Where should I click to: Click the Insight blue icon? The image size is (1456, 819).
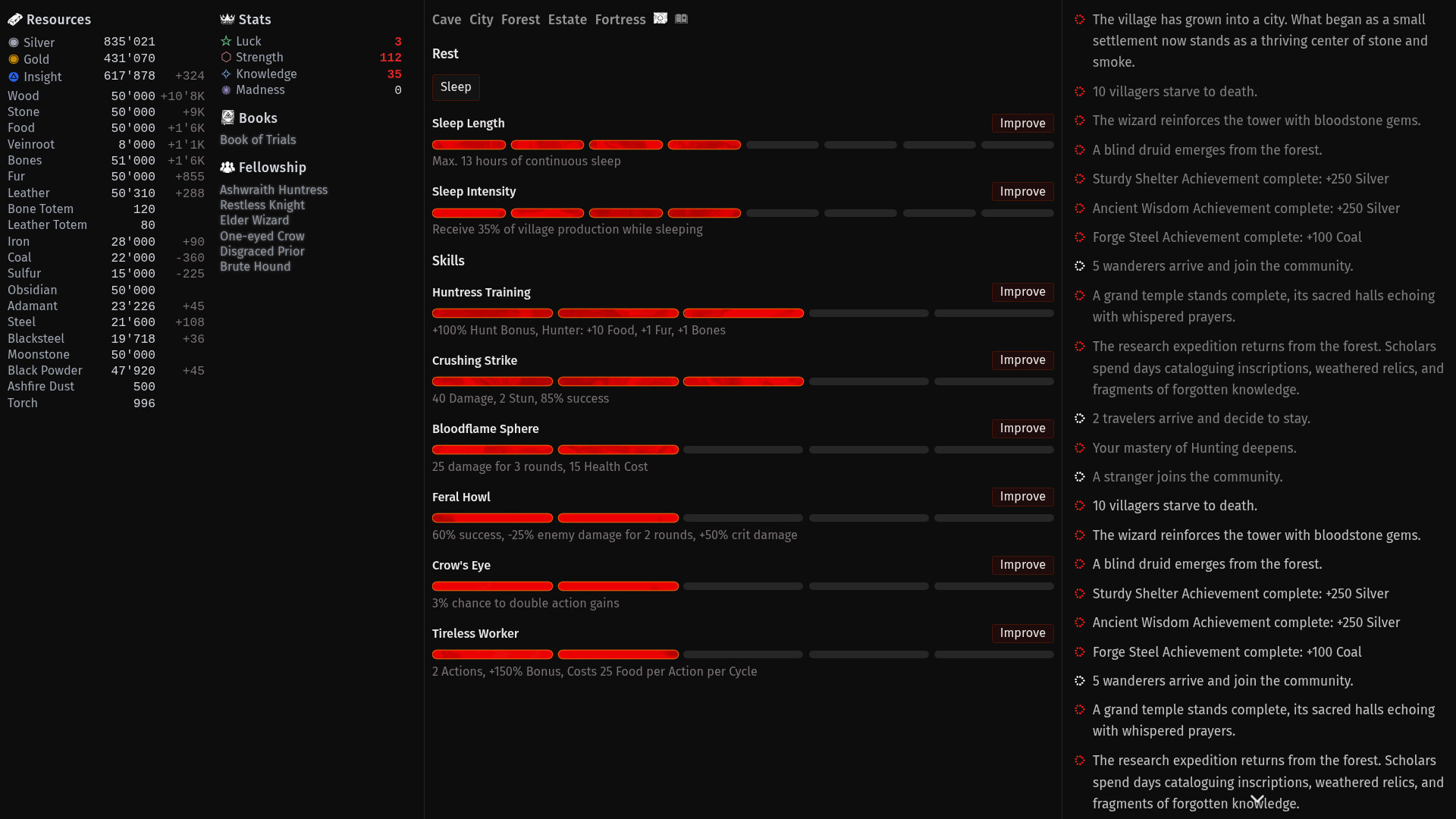pos(14,77)
